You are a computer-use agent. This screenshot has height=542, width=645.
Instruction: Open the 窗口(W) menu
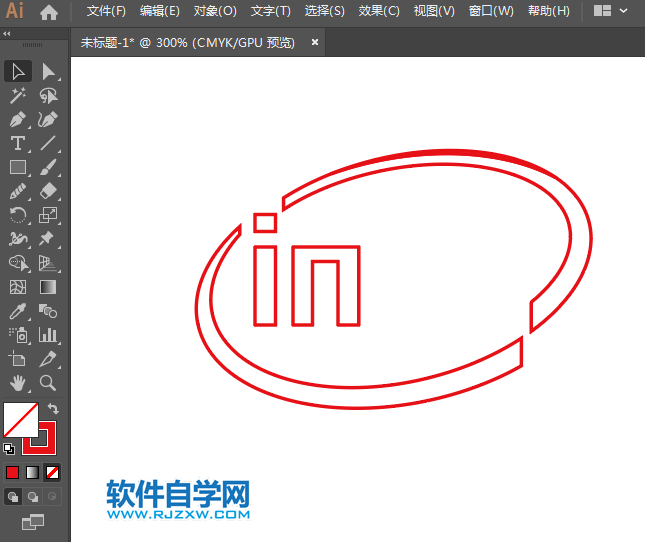(491, 11)
